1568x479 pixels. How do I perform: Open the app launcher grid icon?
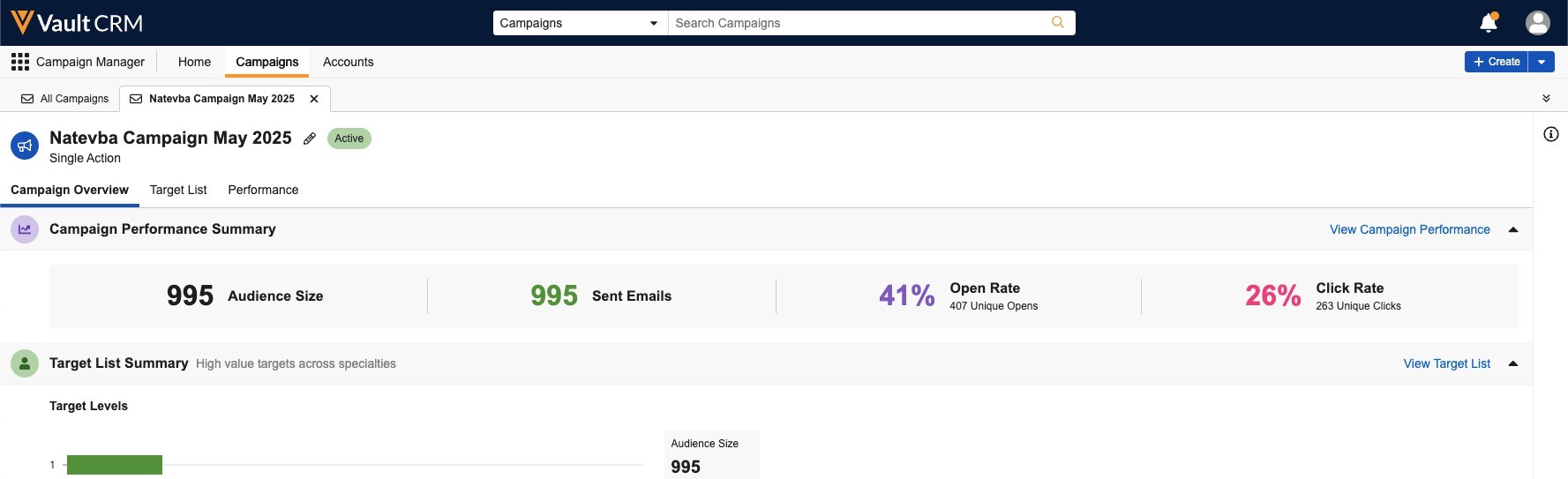(19, 62)
